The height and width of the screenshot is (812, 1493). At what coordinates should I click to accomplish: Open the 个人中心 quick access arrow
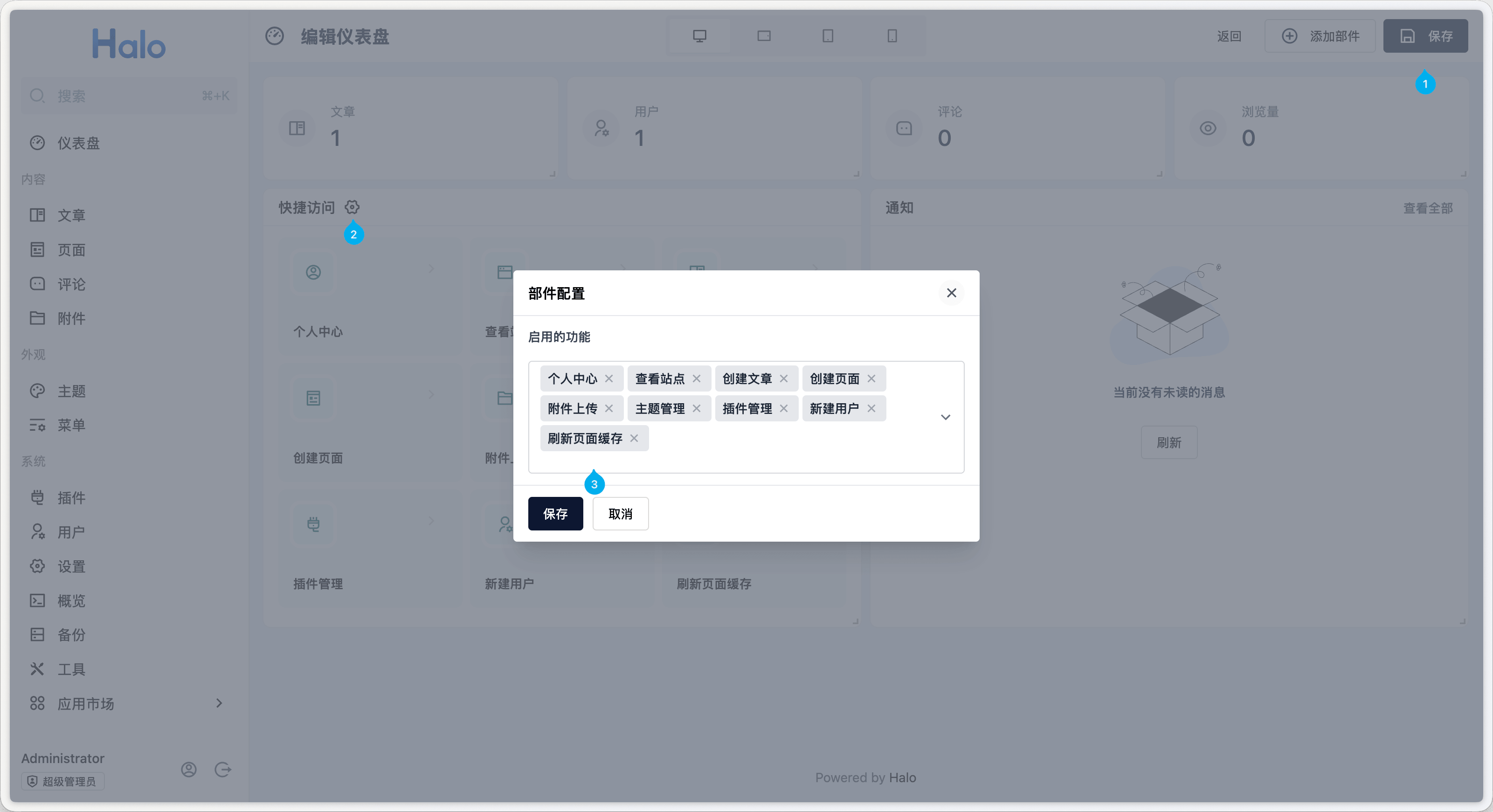[431, 269]
